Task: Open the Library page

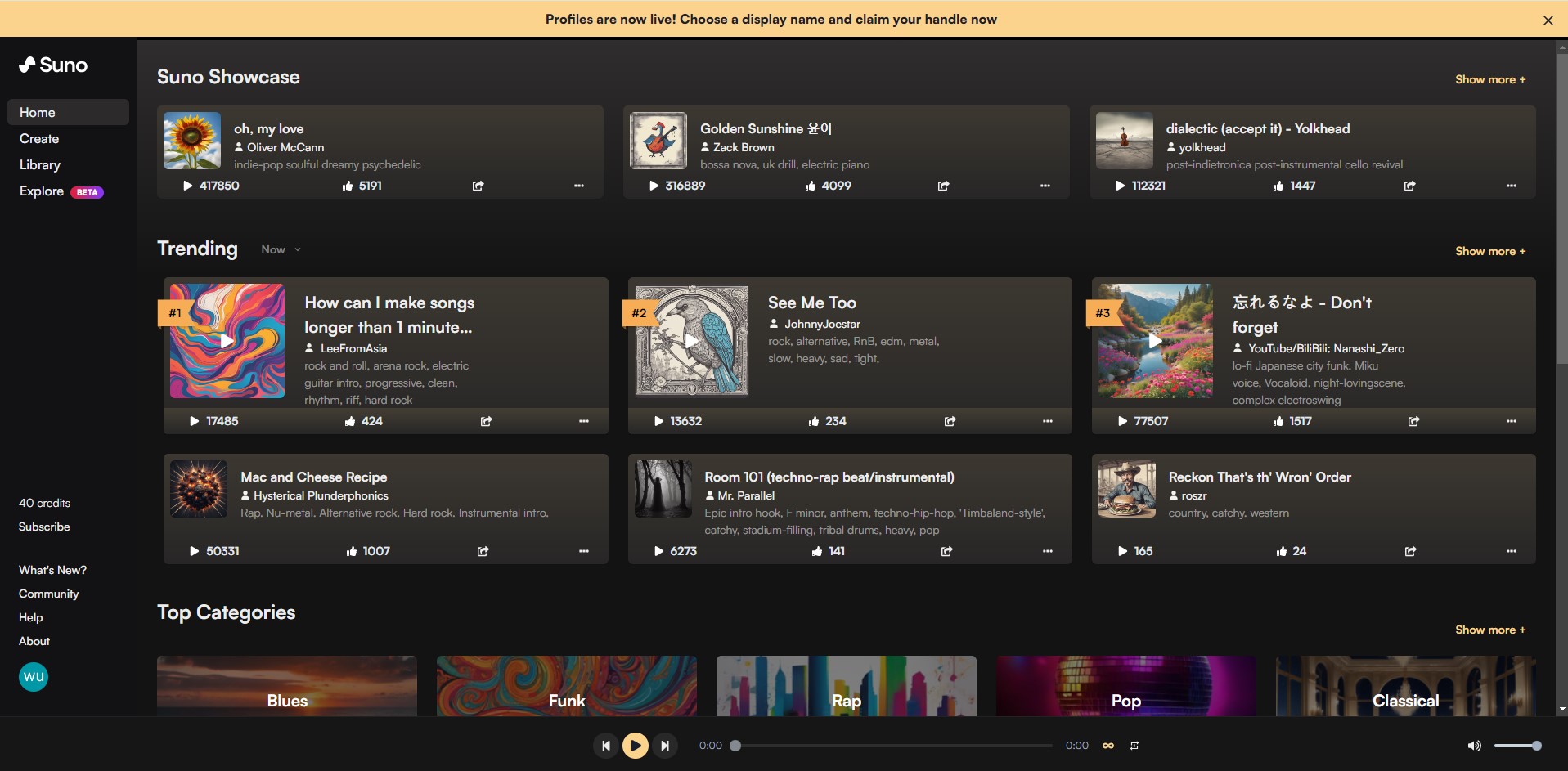Action: click(40, 164)
